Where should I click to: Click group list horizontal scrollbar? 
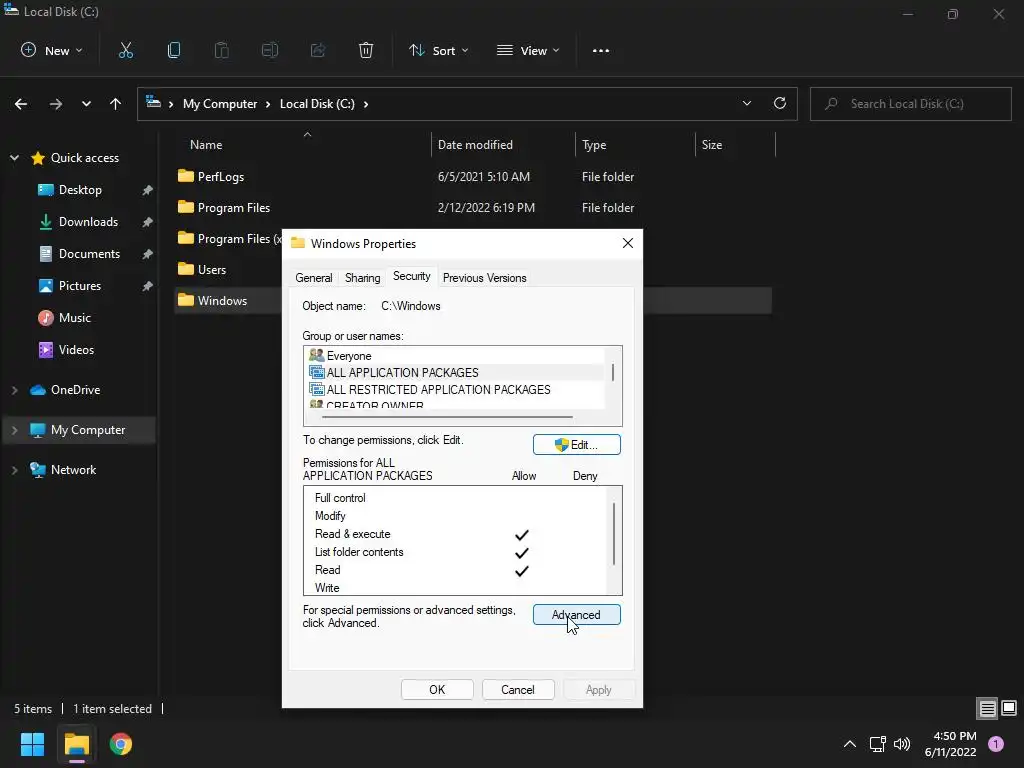point(447,417)
